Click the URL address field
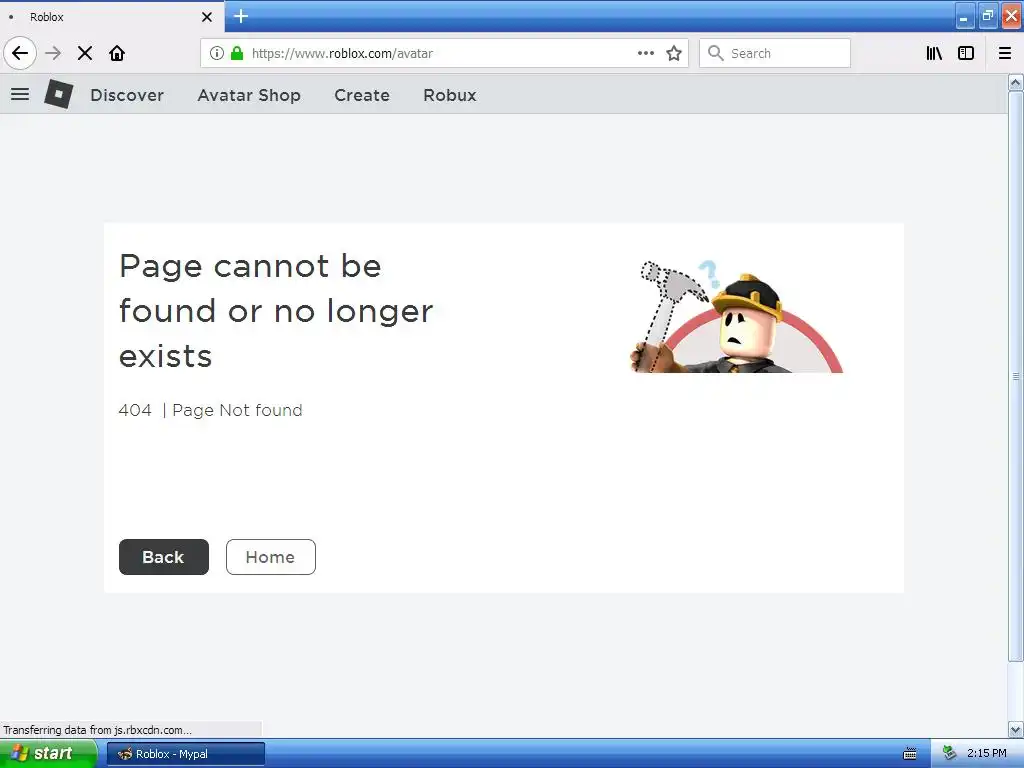The image size is (1024, 768). tap(444, 53)
